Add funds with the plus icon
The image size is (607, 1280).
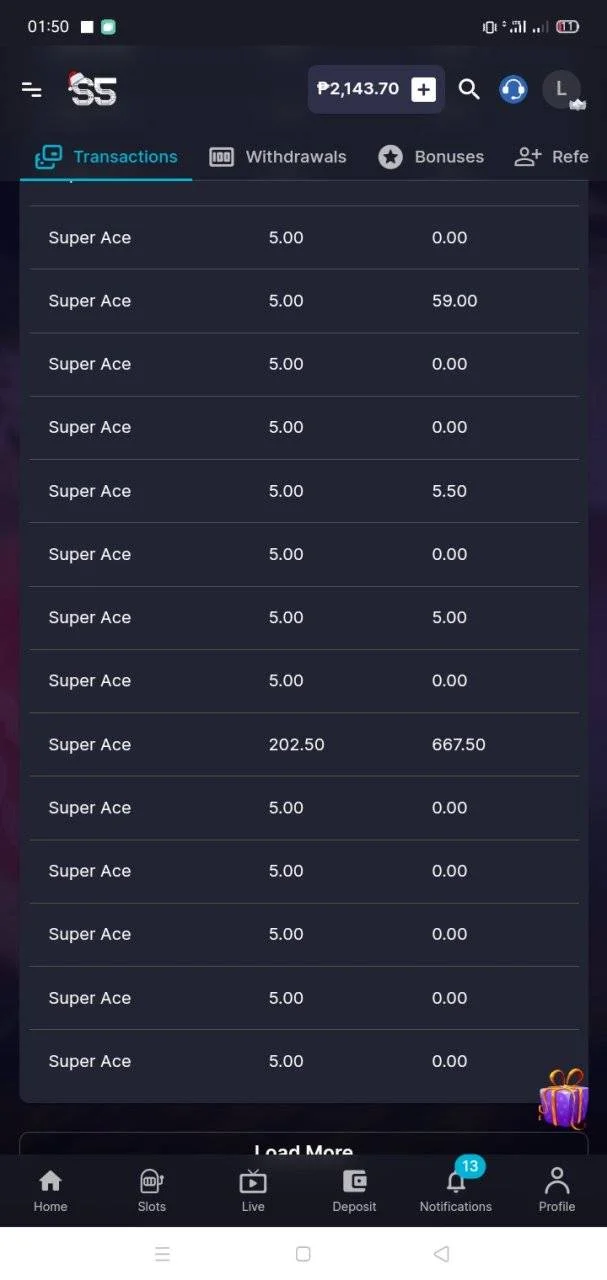coord(424,89)
